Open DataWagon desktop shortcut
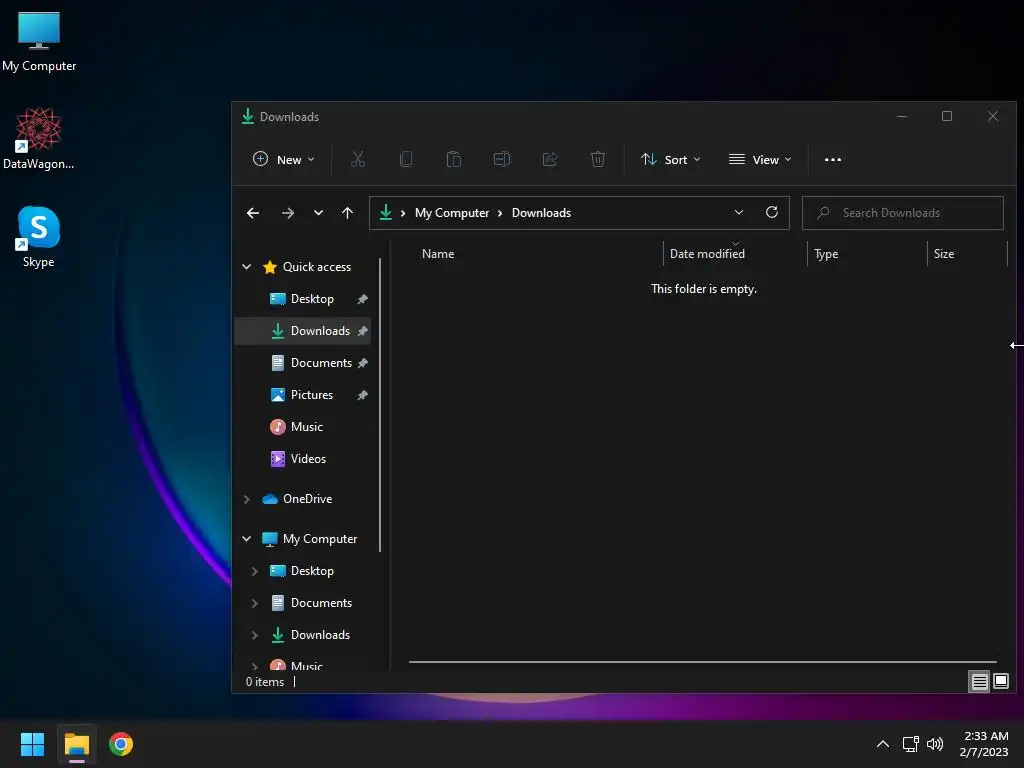The image size is (1024, 768). tap(39, 138)
